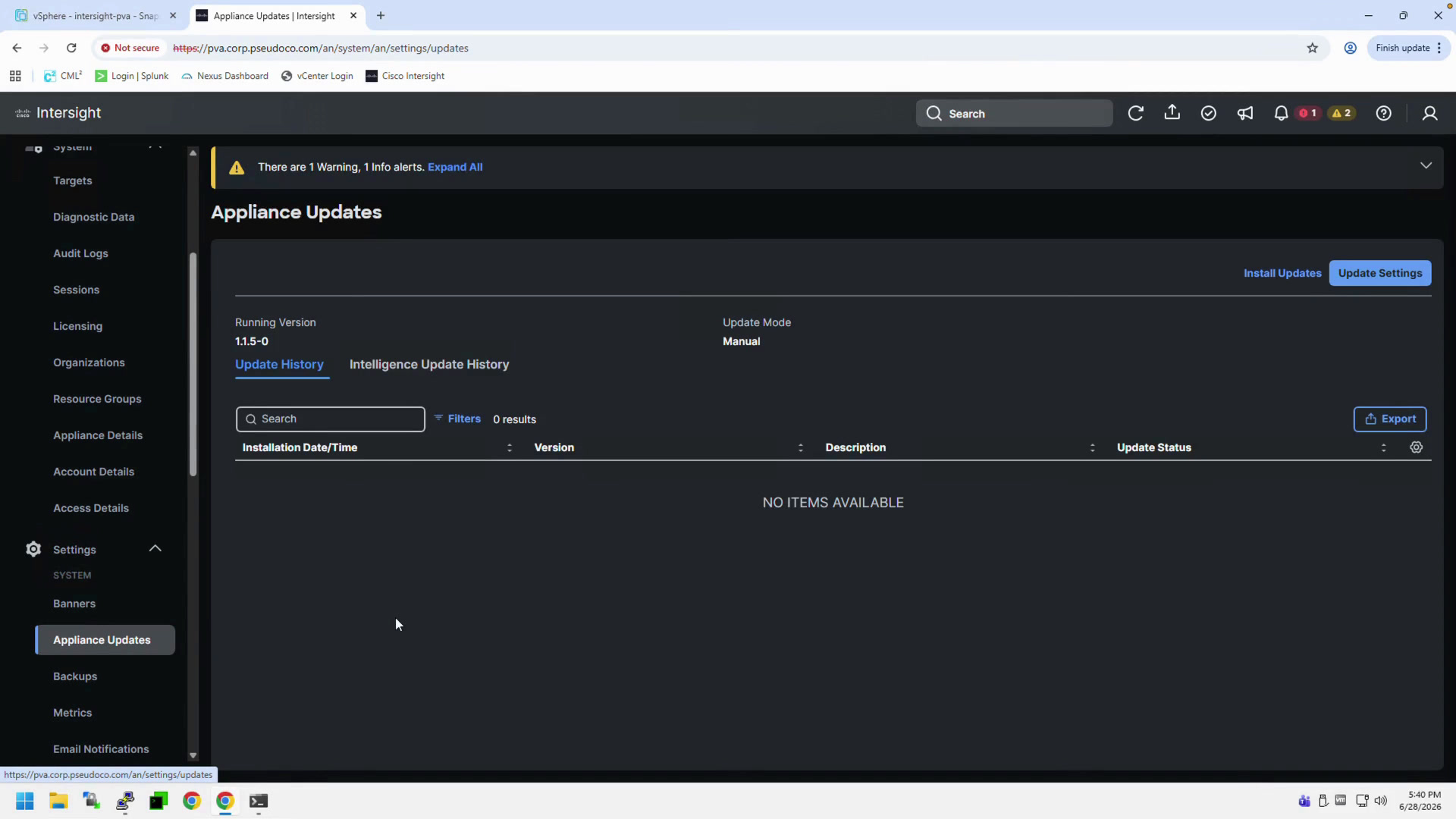Click the Intersight refresh icon
Screen dimensions: 1456x819
(x=1135, y=113)
